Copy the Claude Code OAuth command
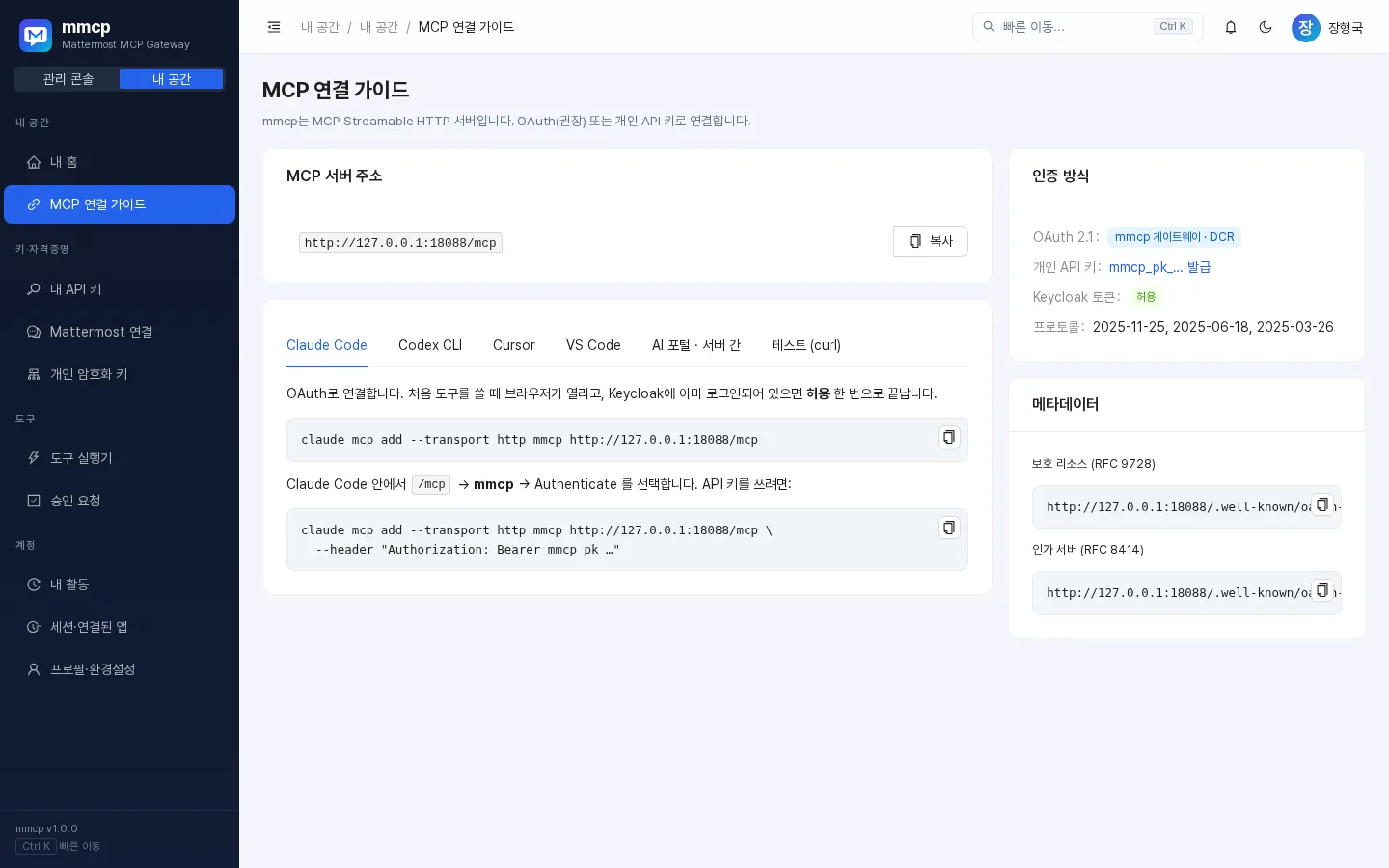This screenshot has height=868, width=1389. pos(949,437)
